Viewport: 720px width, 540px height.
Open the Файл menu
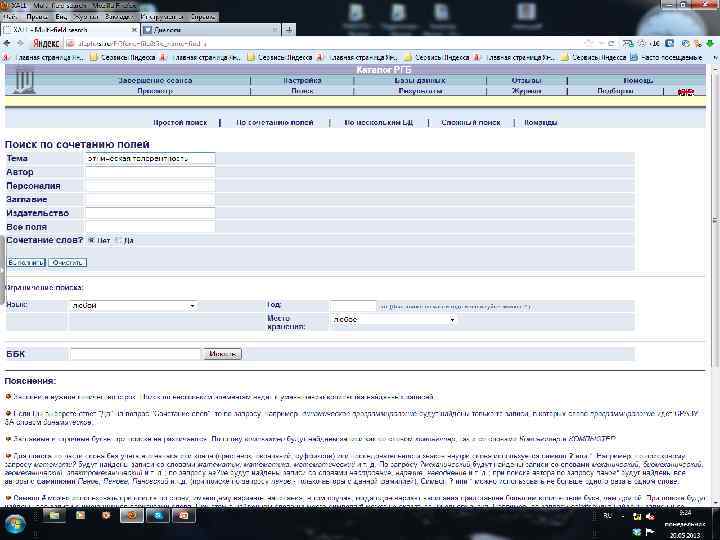coord(10,17)
